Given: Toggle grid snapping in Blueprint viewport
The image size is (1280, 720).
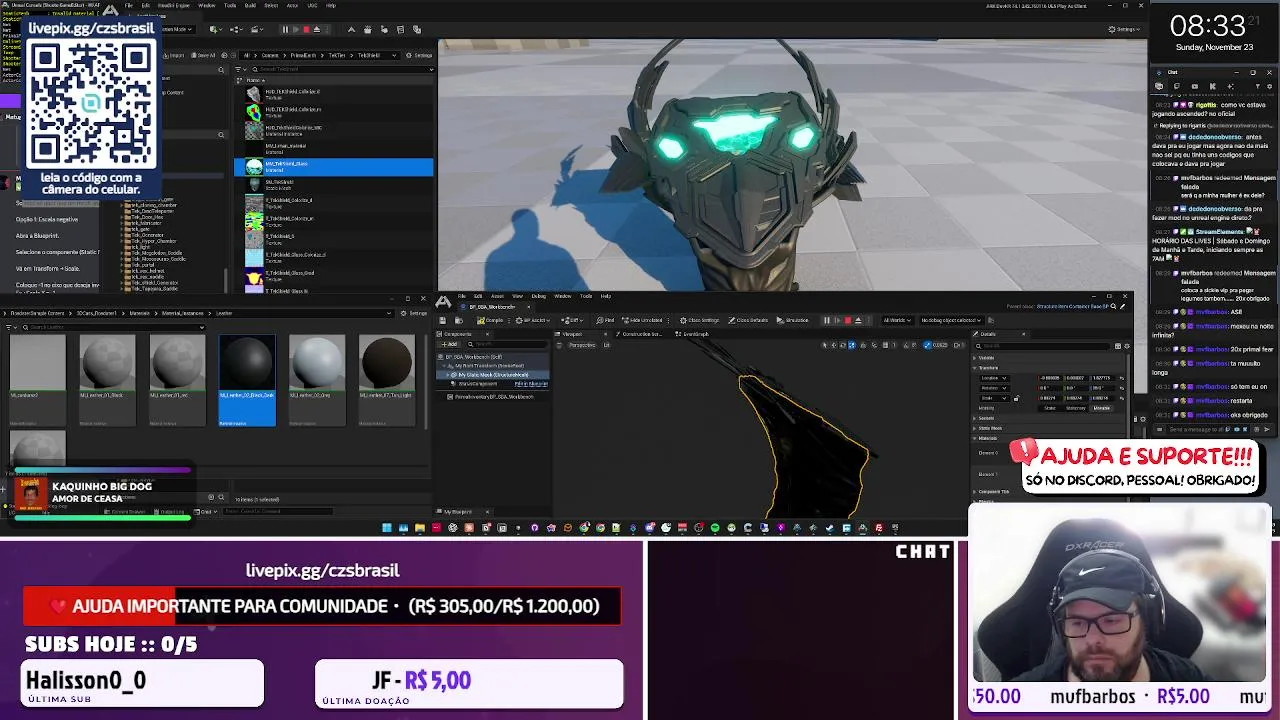Looking at the screenshot, I should click(885, 345).
